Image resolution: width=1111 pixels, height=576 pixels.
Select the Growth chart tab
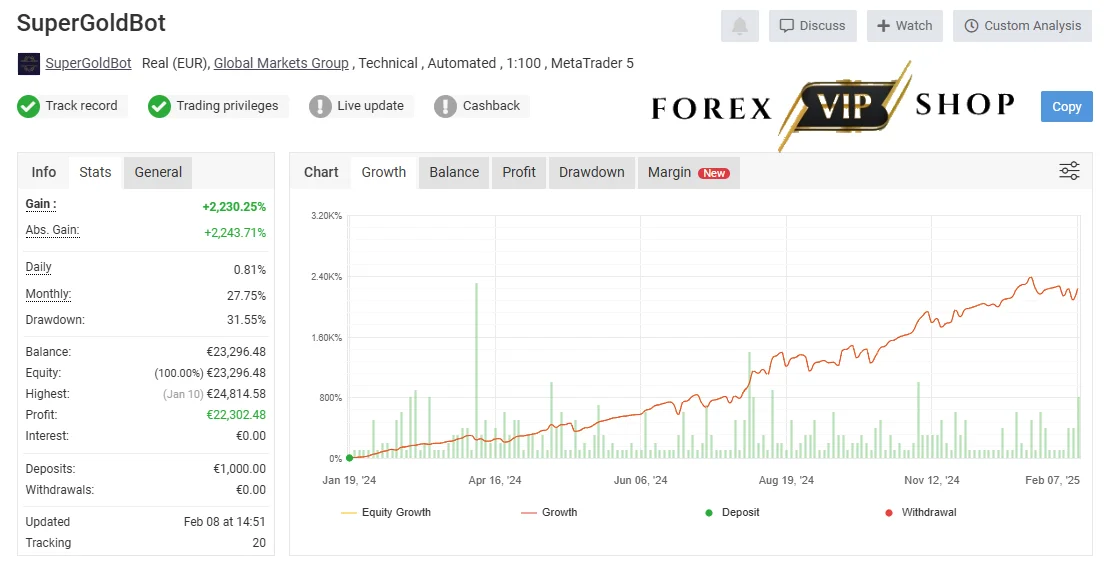[x=383, y=172]
